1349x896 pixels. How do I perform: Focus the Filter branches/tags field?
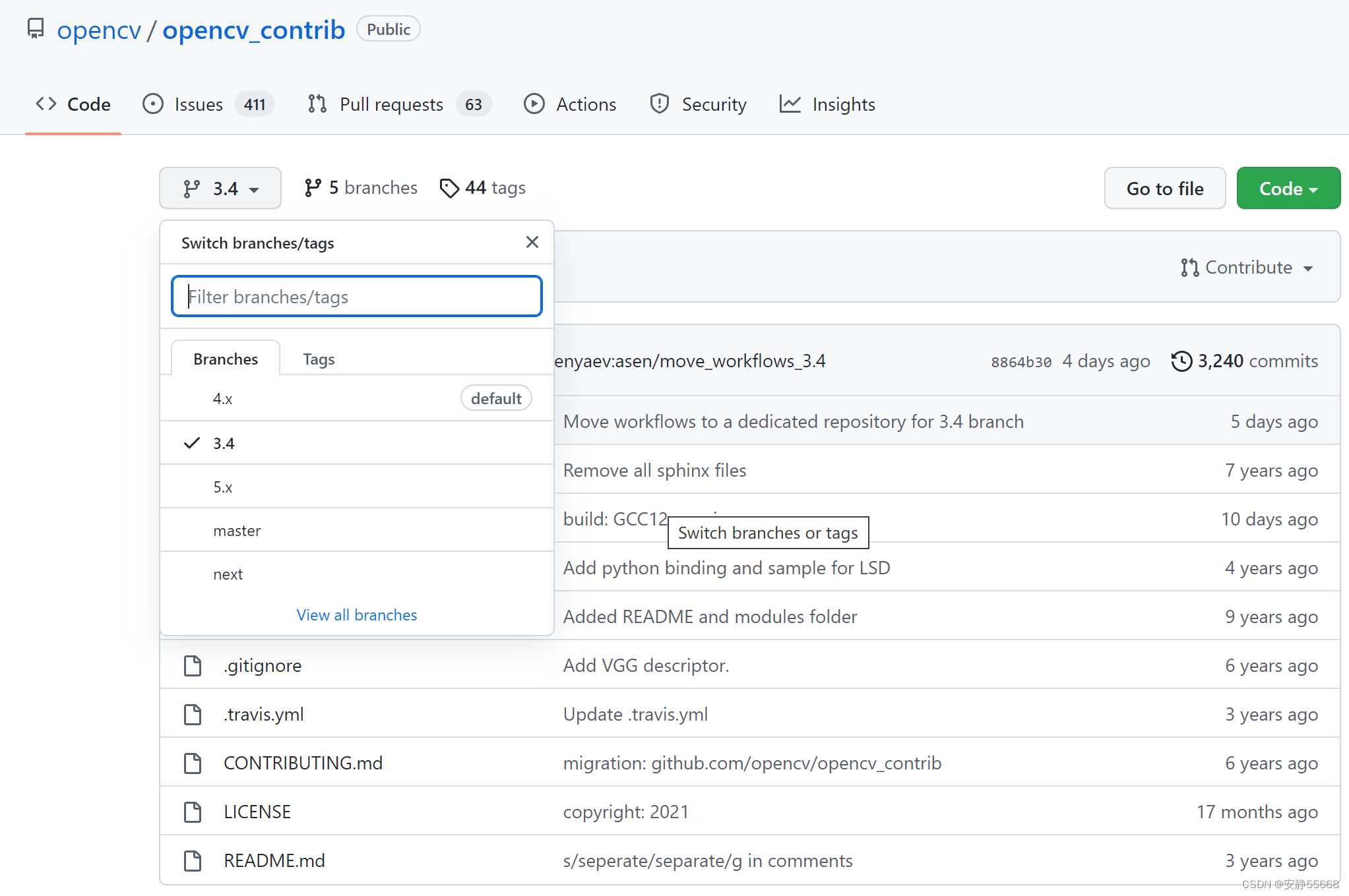point(356,297)
